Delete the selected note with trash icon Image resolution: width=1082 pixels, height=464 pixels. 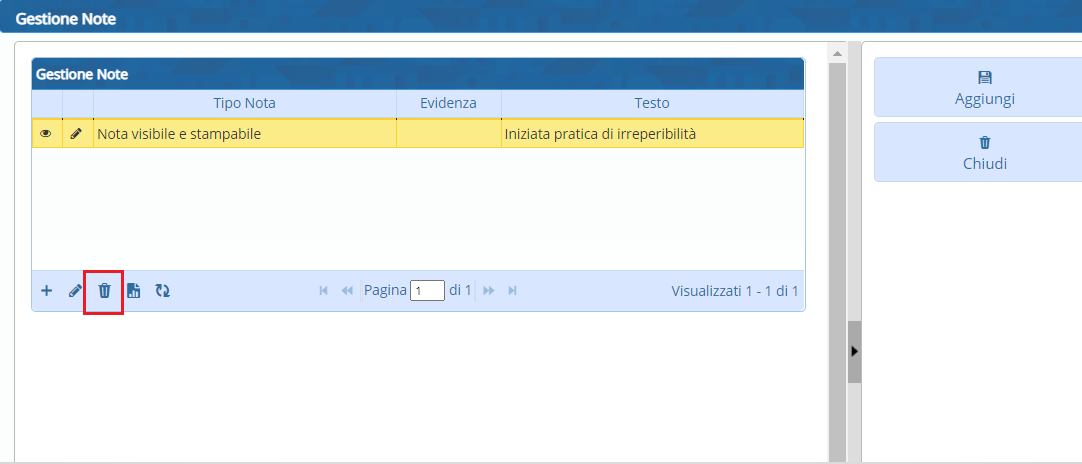click(104, 291)
